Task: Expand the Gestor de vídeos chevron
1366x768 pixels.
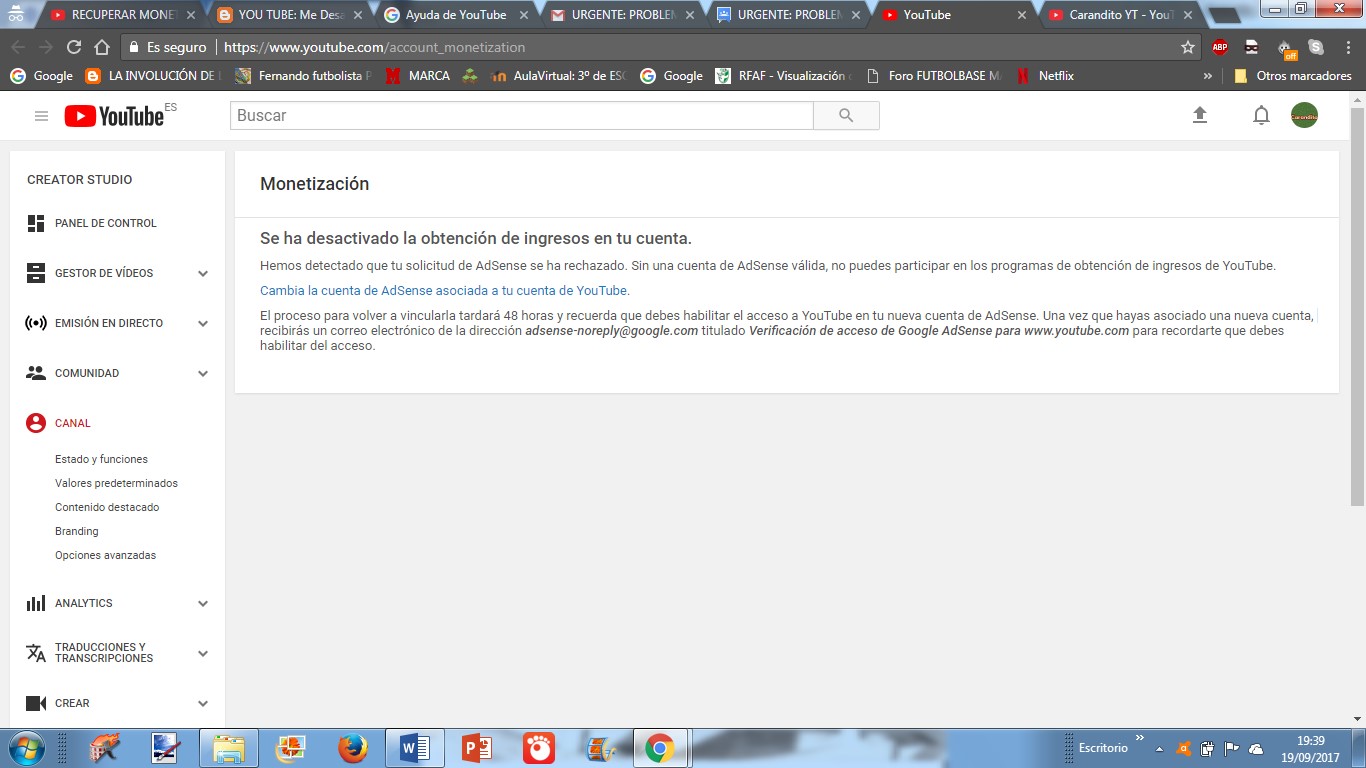Action: [x=203, y=273]
